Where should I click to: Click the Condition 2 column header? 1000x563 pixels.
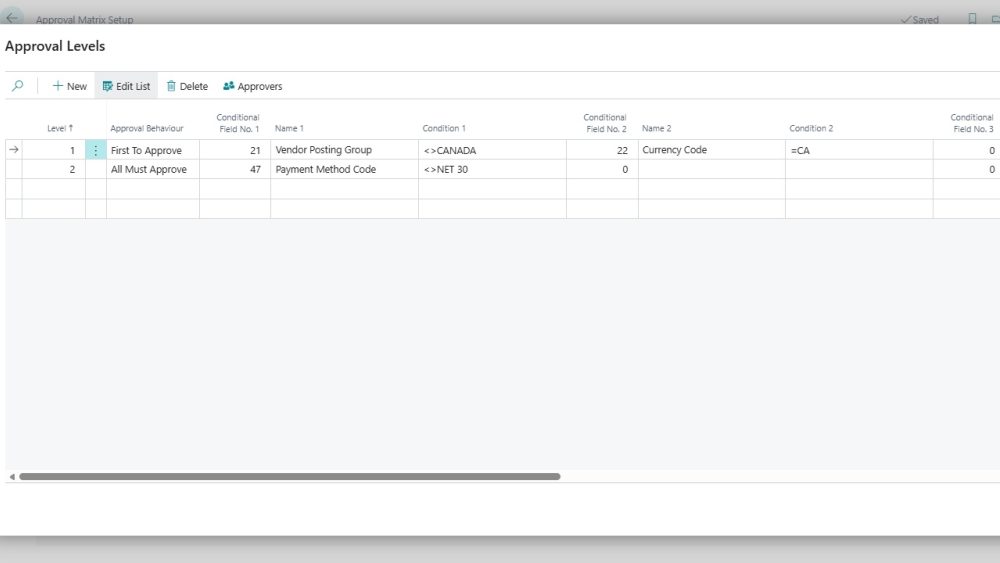click(811, 128)
